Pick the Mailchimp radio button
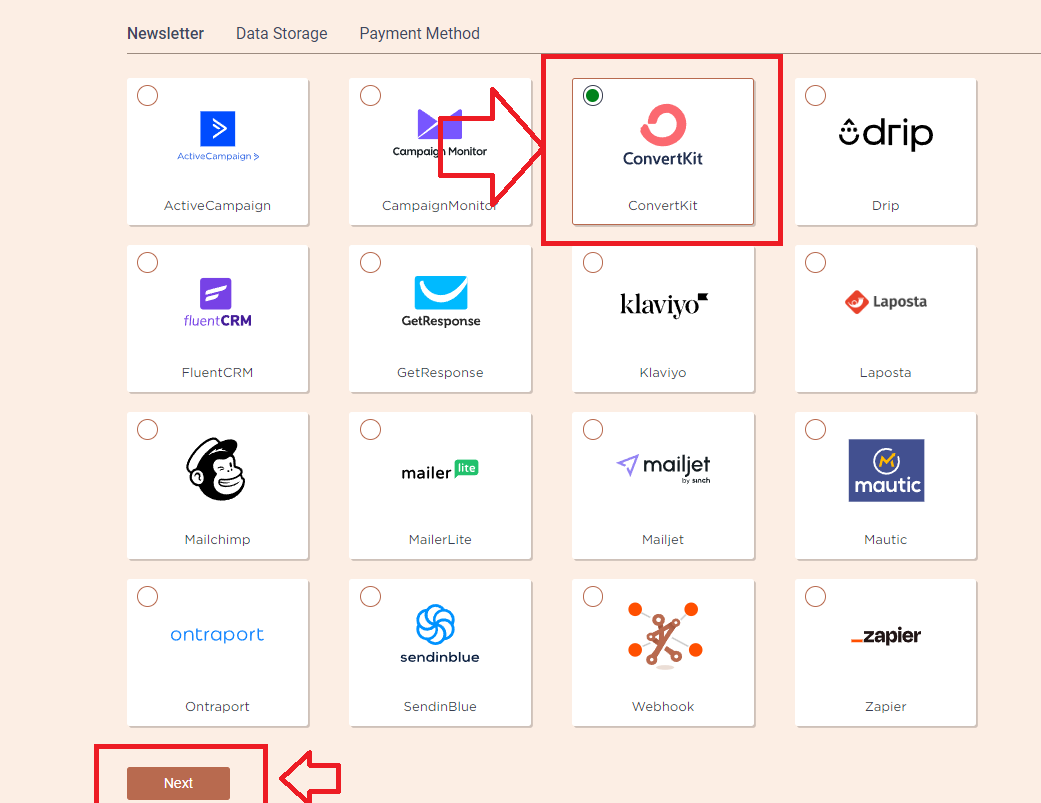Screen dimensions: 1041x803 [x=147, y=429]
